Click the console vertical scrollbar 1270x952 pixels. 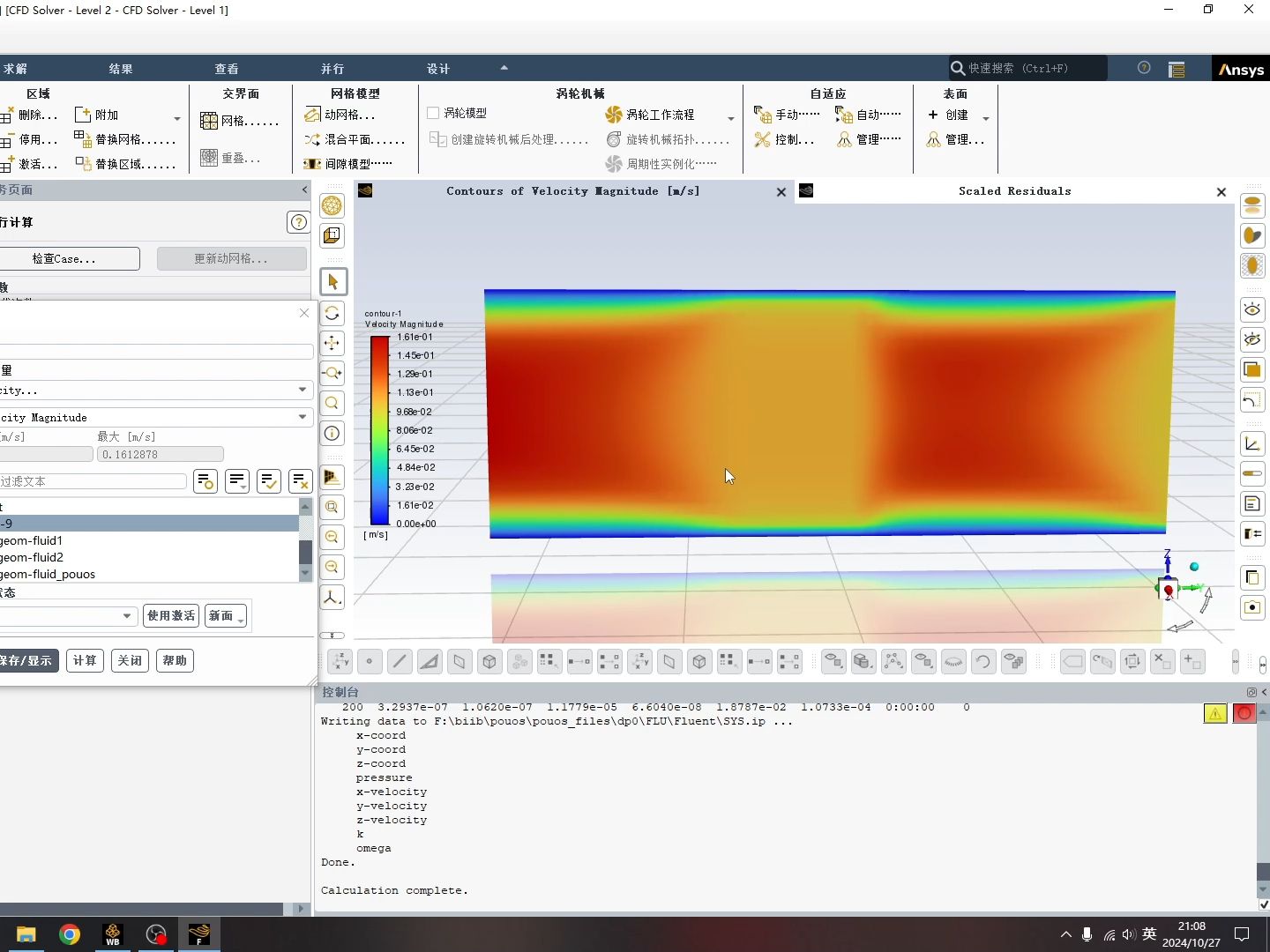[1263, 800]
